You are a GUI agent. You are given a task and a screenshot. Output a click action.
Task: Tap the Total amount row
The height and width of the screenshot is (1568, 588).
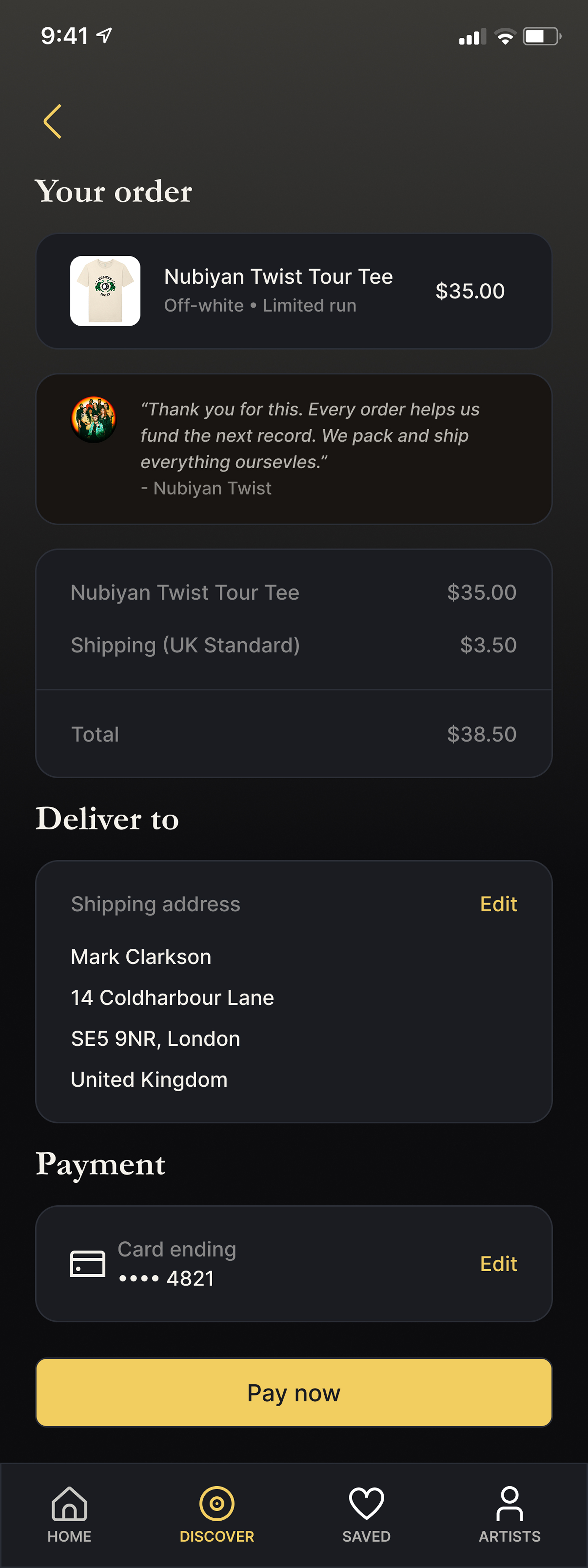[293, 734]
